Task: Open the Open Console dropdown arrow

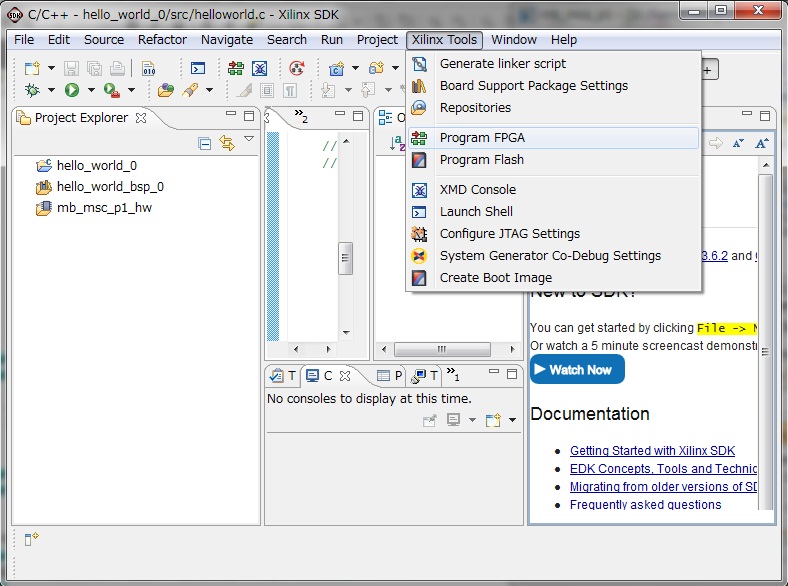Action: point(512,420)
